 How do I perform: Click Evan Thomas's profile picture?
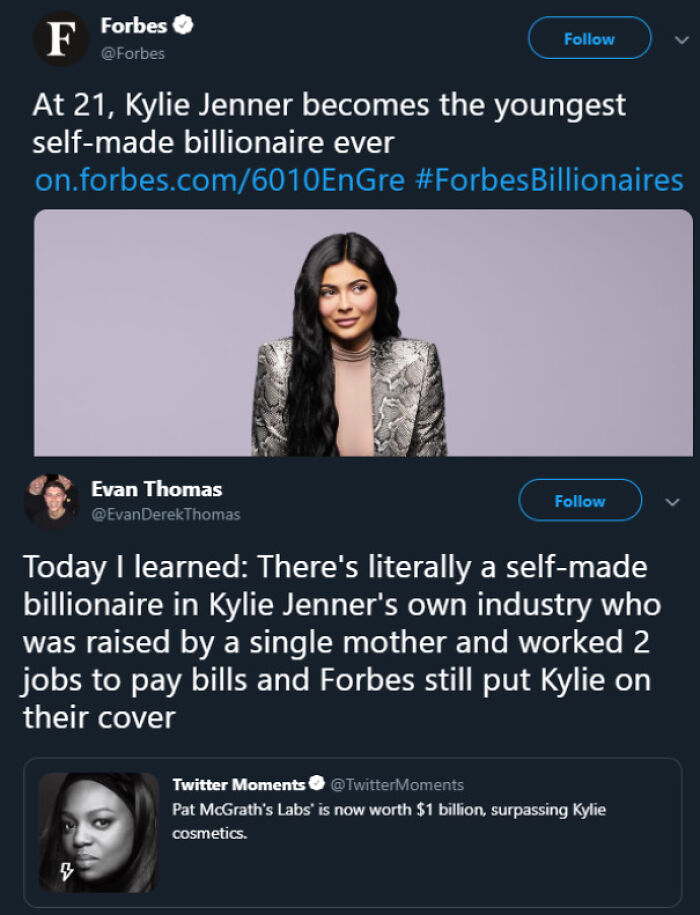click(51, 500)
